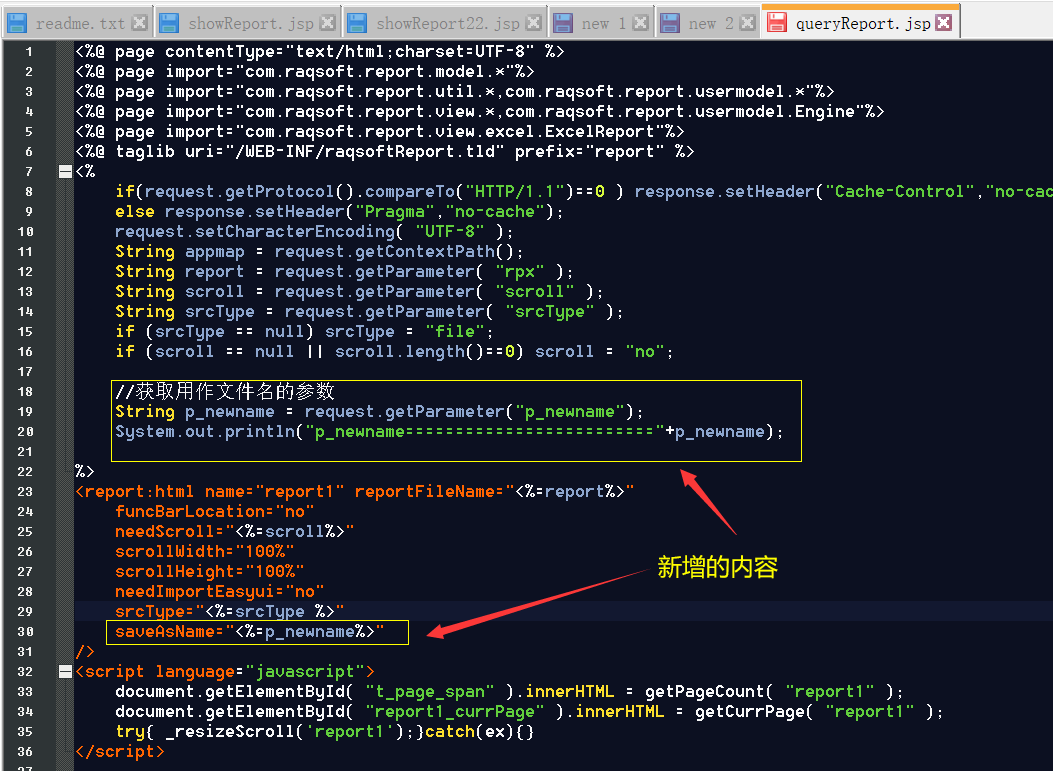Switch to the showReport.jsp tab

tap(250, 24)
